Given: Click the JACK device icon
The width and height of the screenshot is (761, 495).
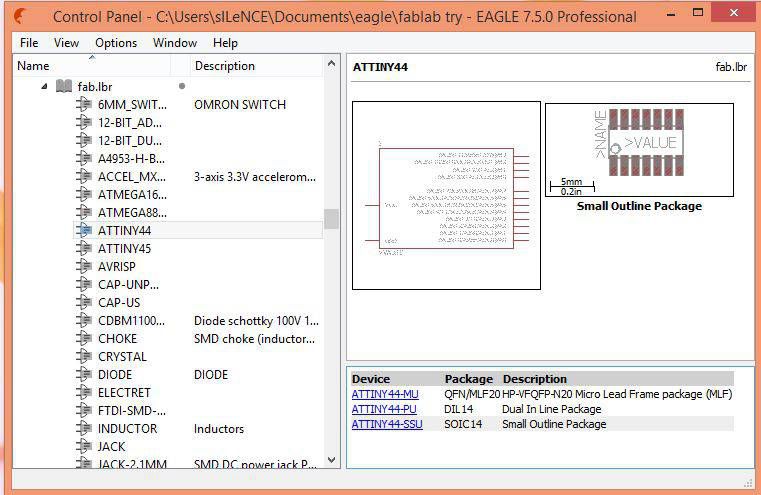Looking at the screenshot, I should click(84, 446).
